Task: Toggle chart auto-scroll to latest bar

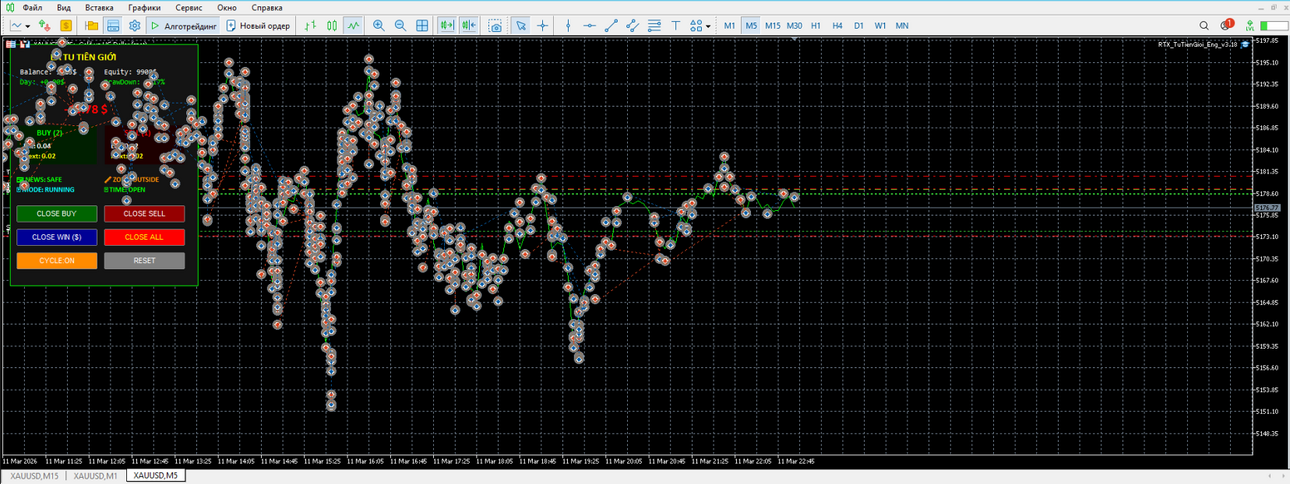Action: [446, 25]
